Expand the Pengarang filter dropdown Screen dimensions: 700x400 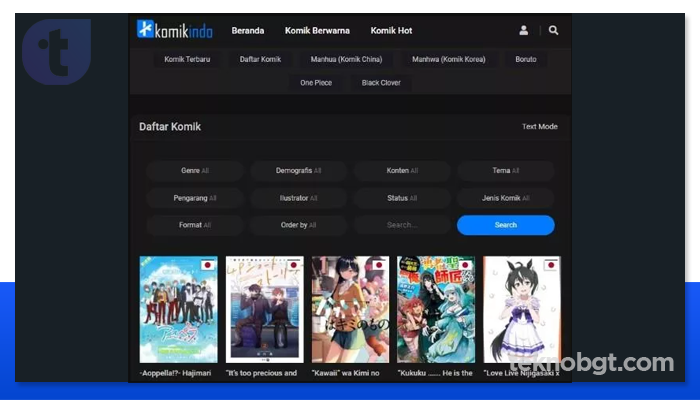pos(195,198)
